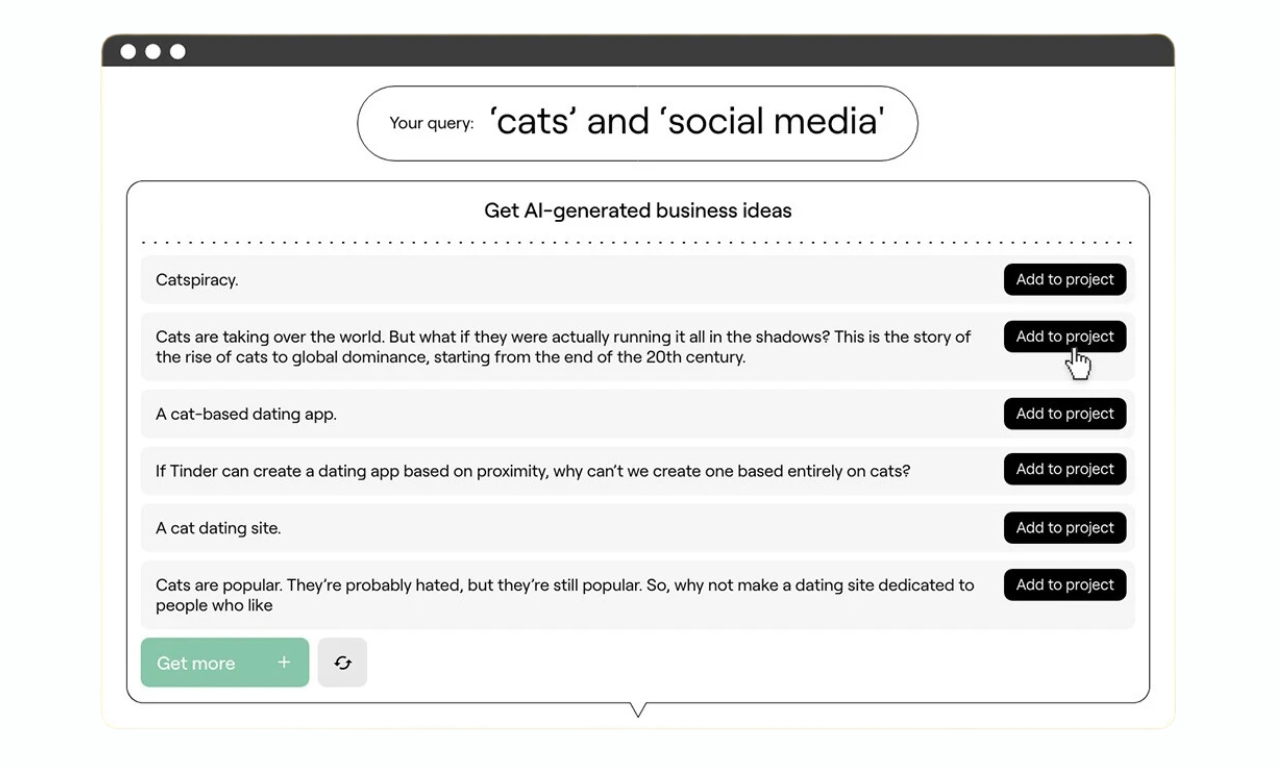Click the query field showing 'cats' and 'social media'
This screenshot has height=769, width=1280.
(637, 123)
